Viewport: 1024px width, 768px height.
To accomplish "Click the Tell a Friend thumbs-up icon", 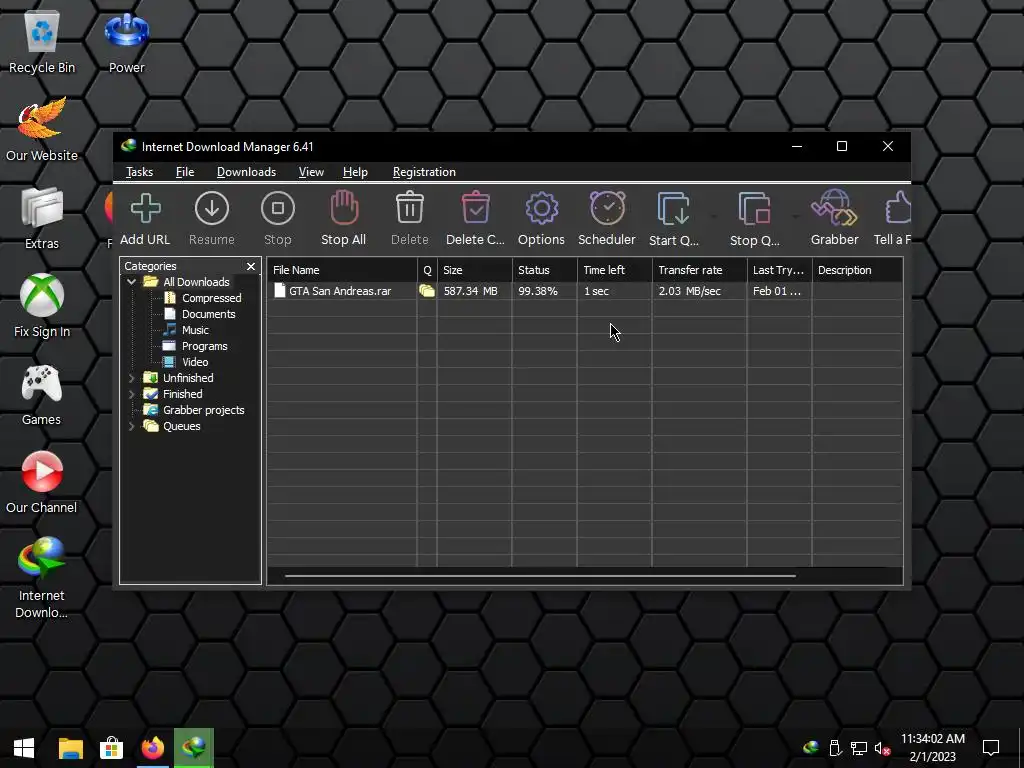I will [x=898, y=208].
